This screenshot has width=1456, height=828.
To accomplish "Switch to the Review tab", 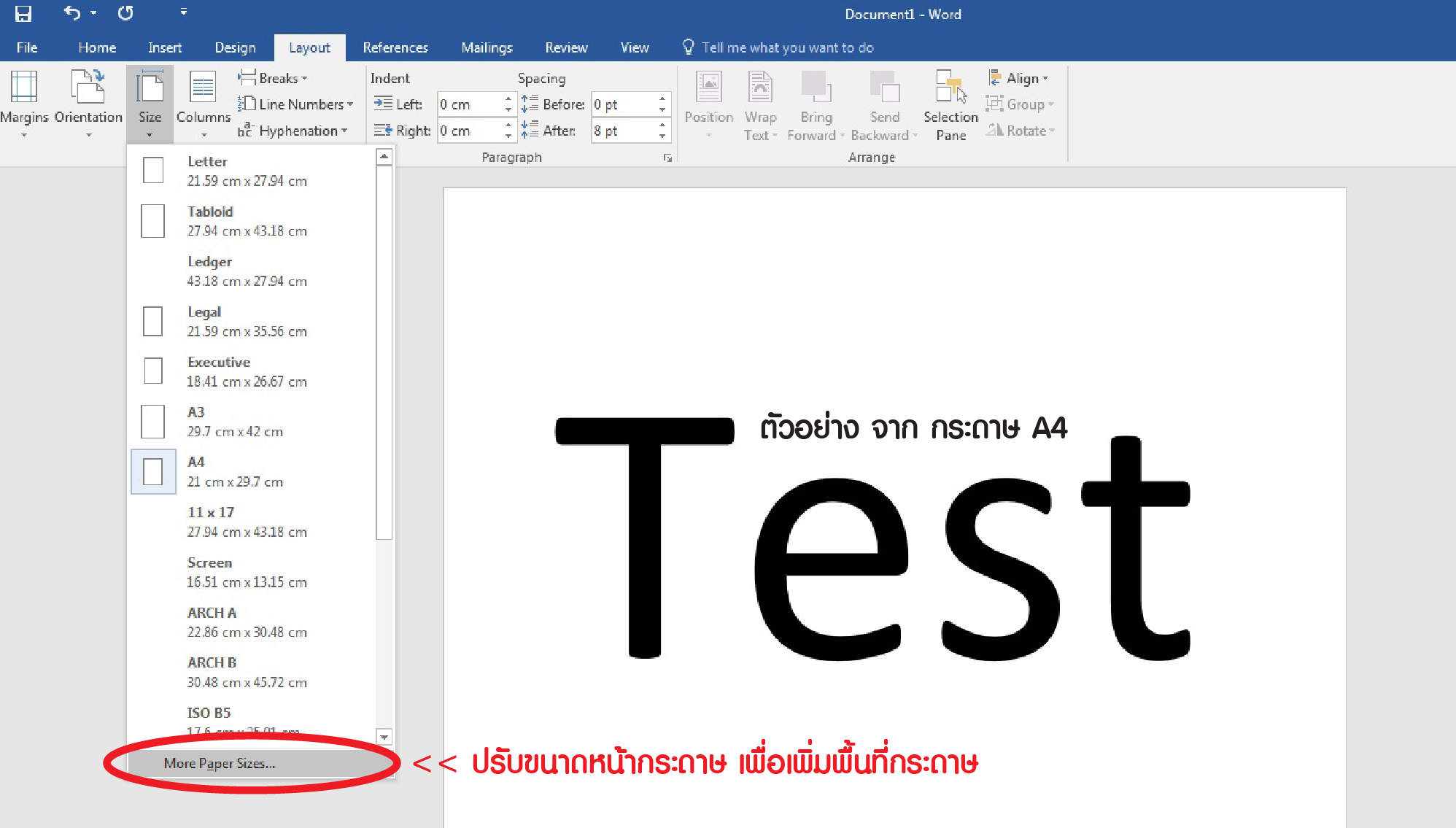I will click(x=566, y=47).
